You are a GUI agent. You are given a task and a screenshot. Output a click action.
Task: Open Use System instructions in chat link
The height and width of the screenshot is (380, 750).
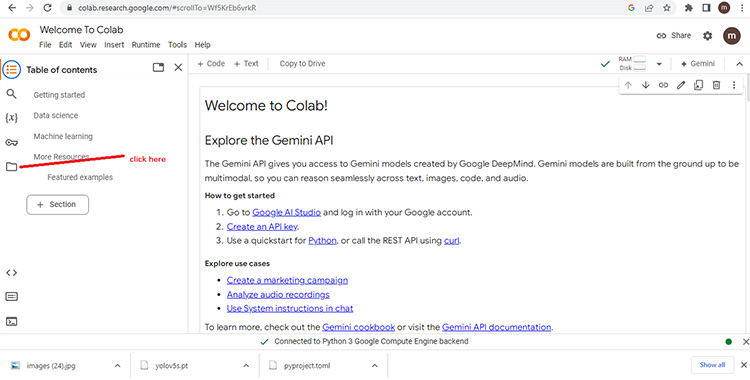[x=290, y=308]
